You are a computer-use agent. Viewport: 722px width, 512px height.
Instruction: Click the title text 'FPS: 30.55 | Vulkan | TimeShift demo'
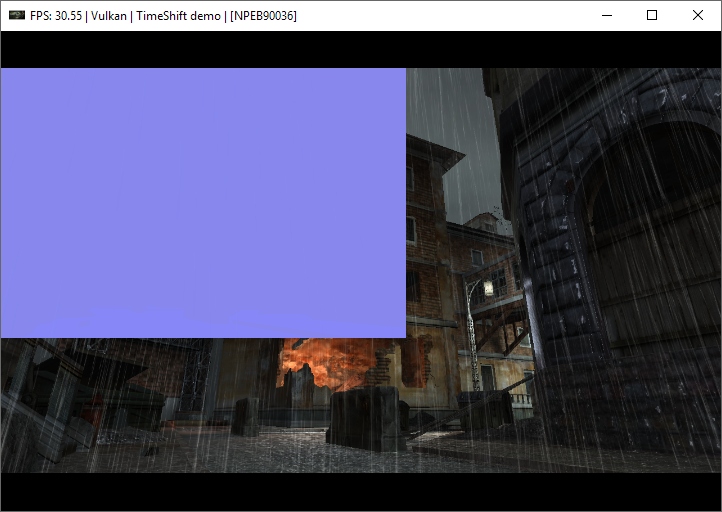tap(125, 16)
